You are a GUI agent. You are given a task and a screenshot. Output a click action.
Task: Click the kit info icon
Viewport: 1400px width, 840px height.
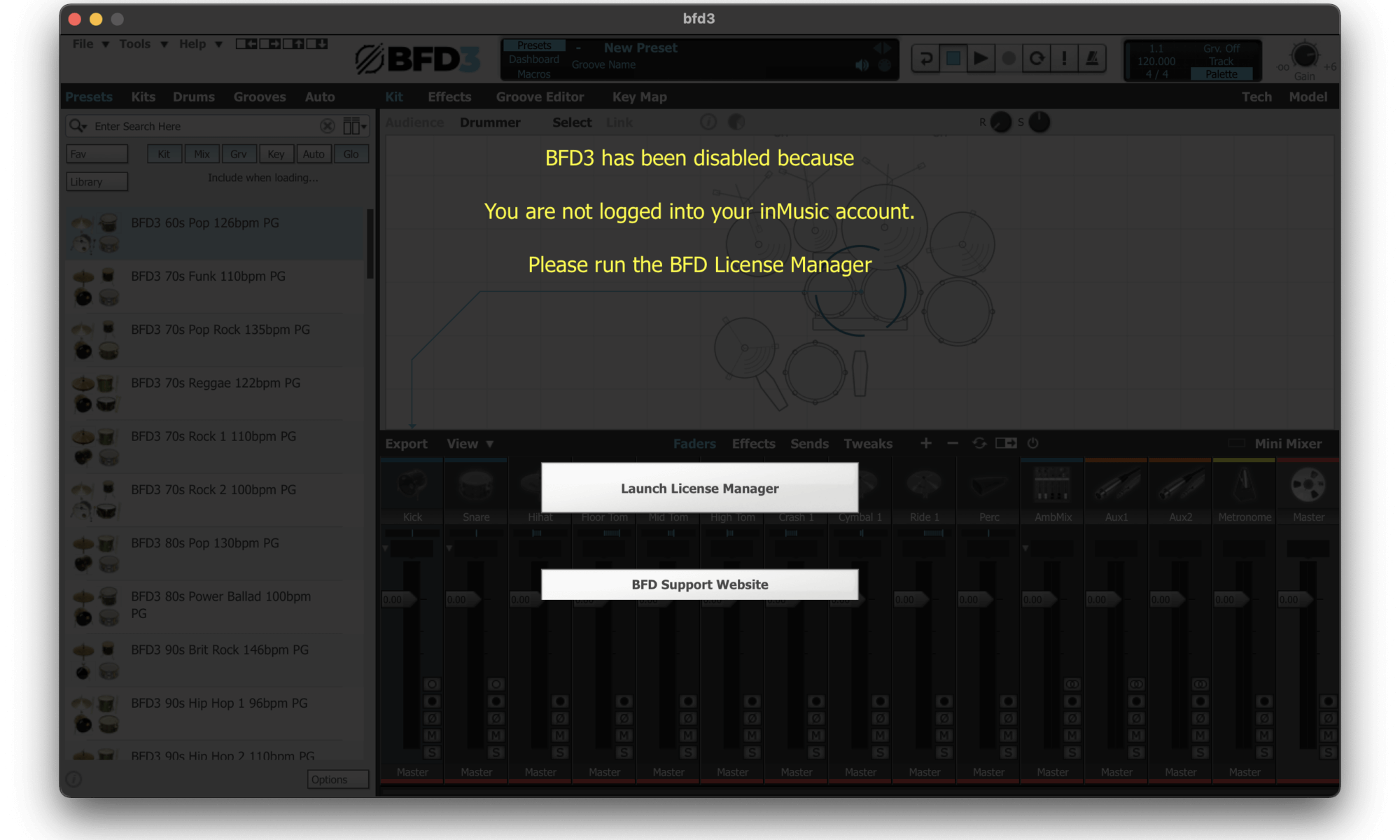coord(708,122)
